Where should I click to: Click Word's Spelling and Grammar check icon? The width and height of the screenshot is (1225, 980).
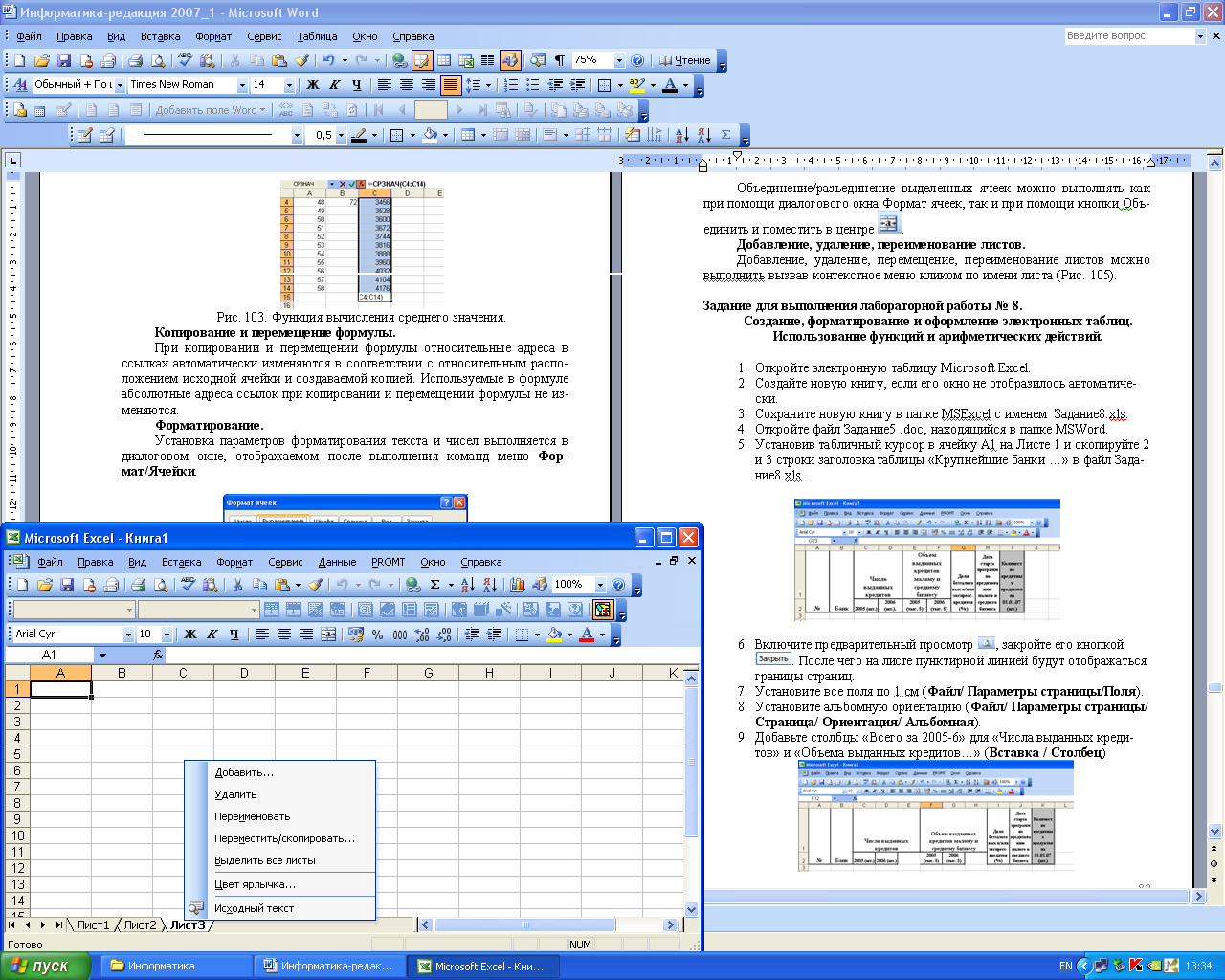click(x=186, y=60)
